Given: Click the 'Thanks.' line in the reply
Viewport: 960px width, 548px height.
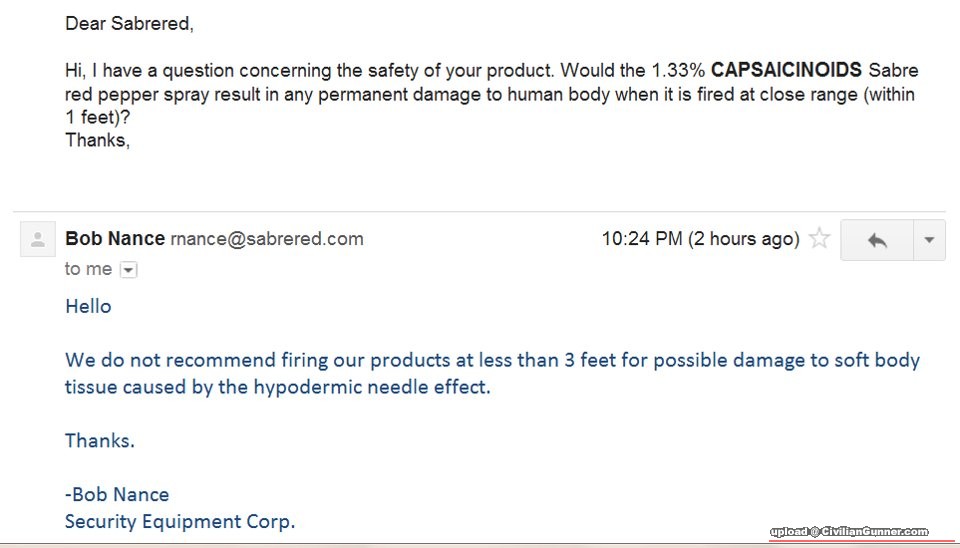Looking at the screenshot, I should click(100, 440).
